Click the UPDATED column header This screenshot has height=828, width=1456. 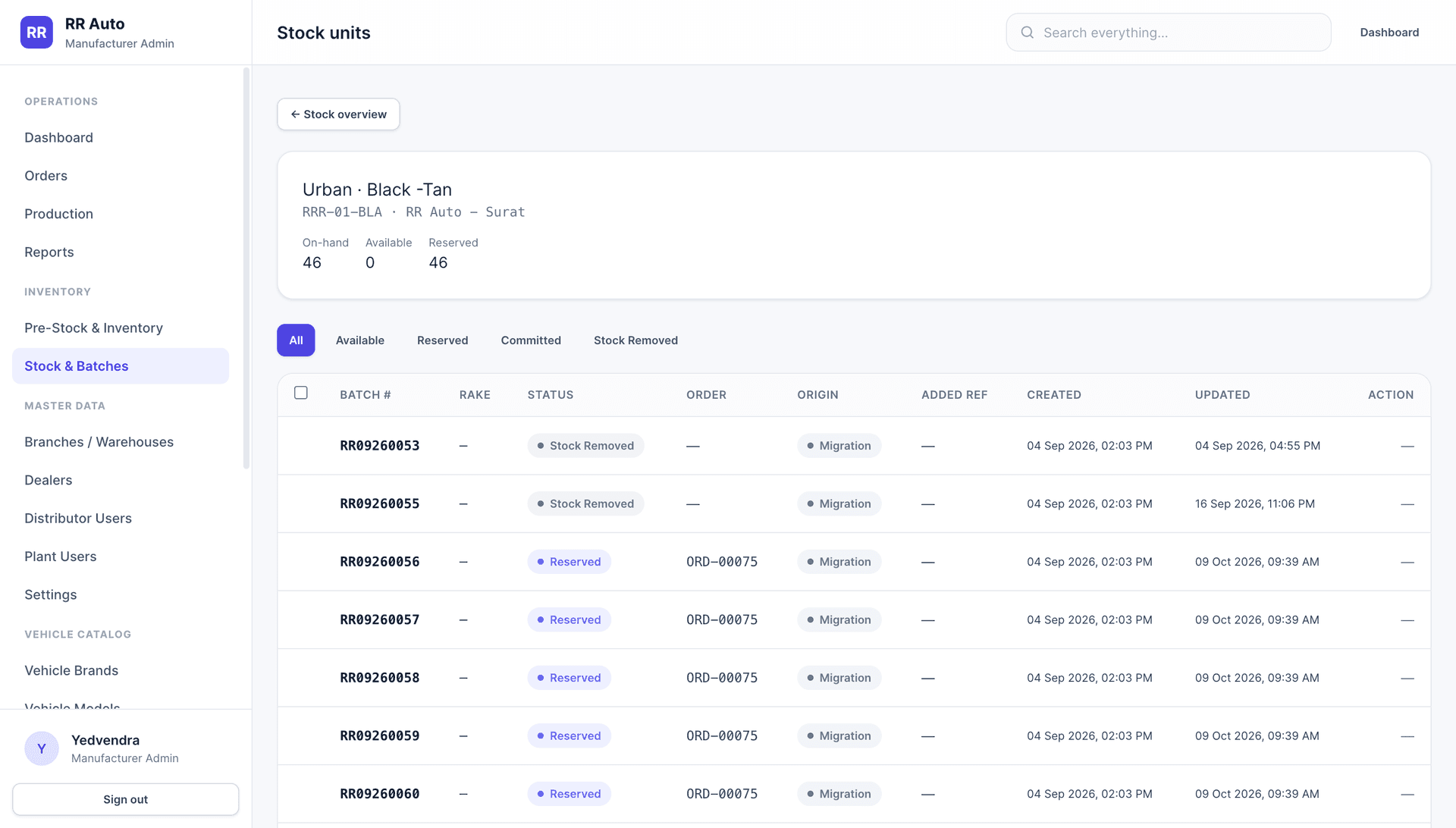click(x=1222, y=395)
